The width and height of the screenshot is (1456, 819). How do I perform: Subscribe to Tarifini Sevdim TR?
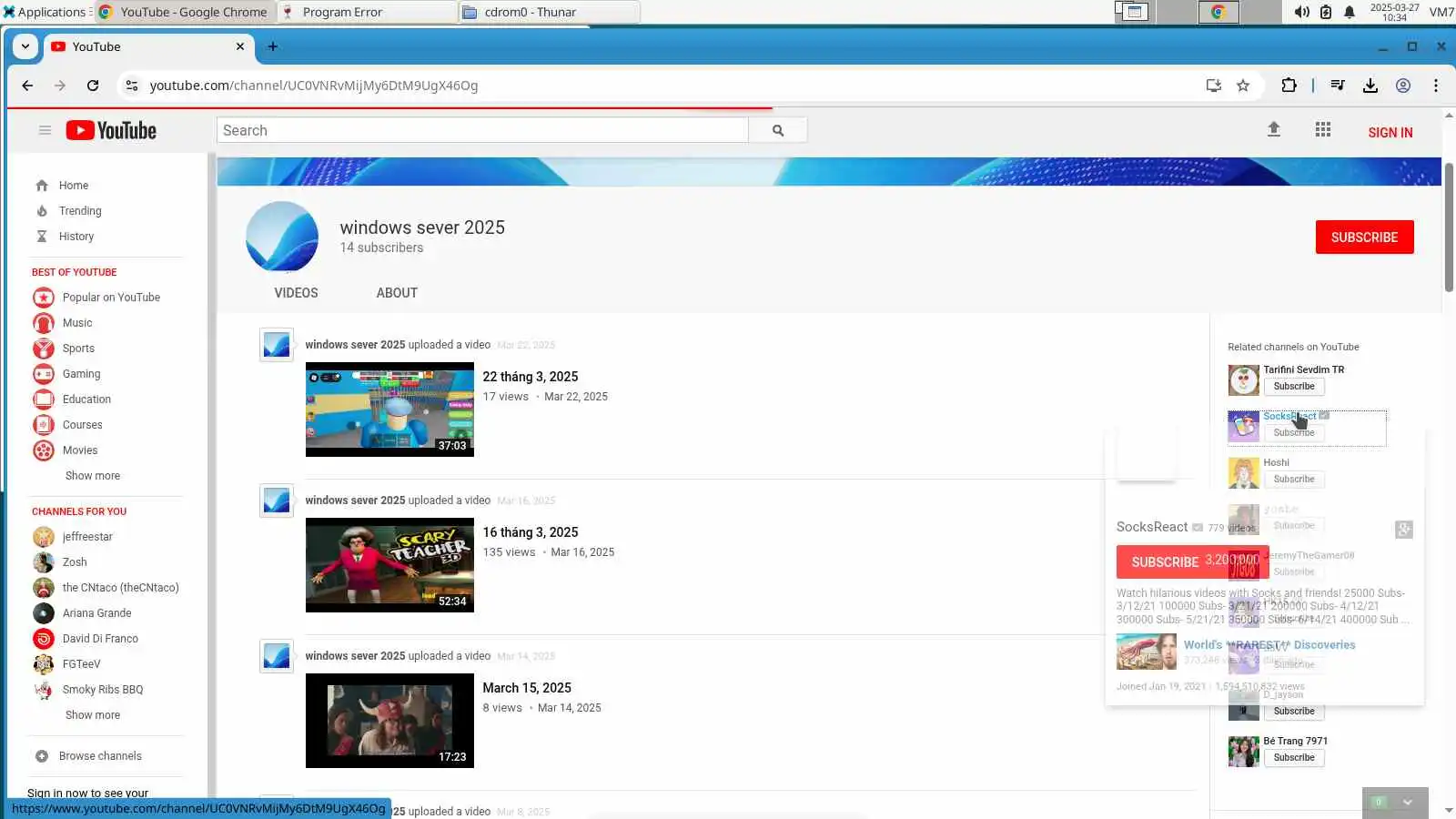click(x=1294, y=387)
